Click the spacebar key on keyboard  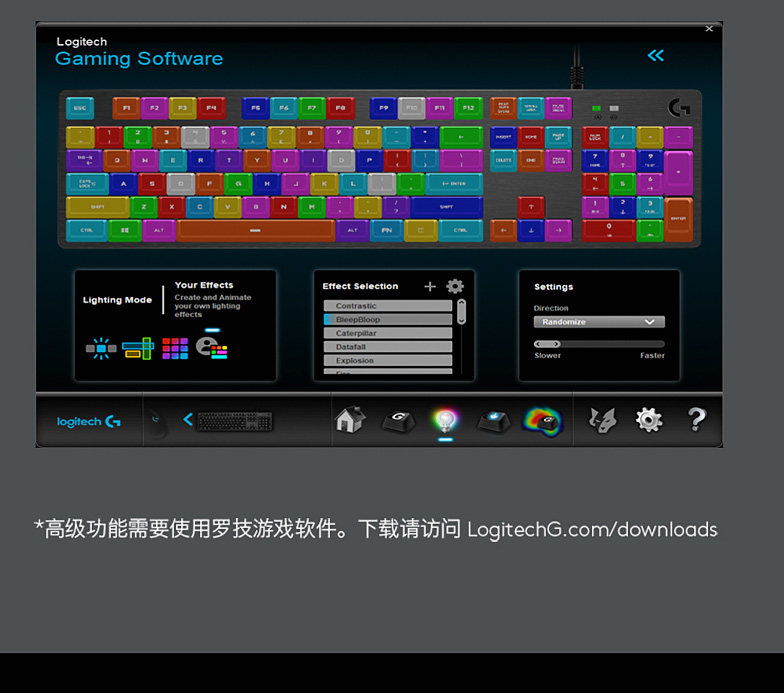(x=256, y=230)
